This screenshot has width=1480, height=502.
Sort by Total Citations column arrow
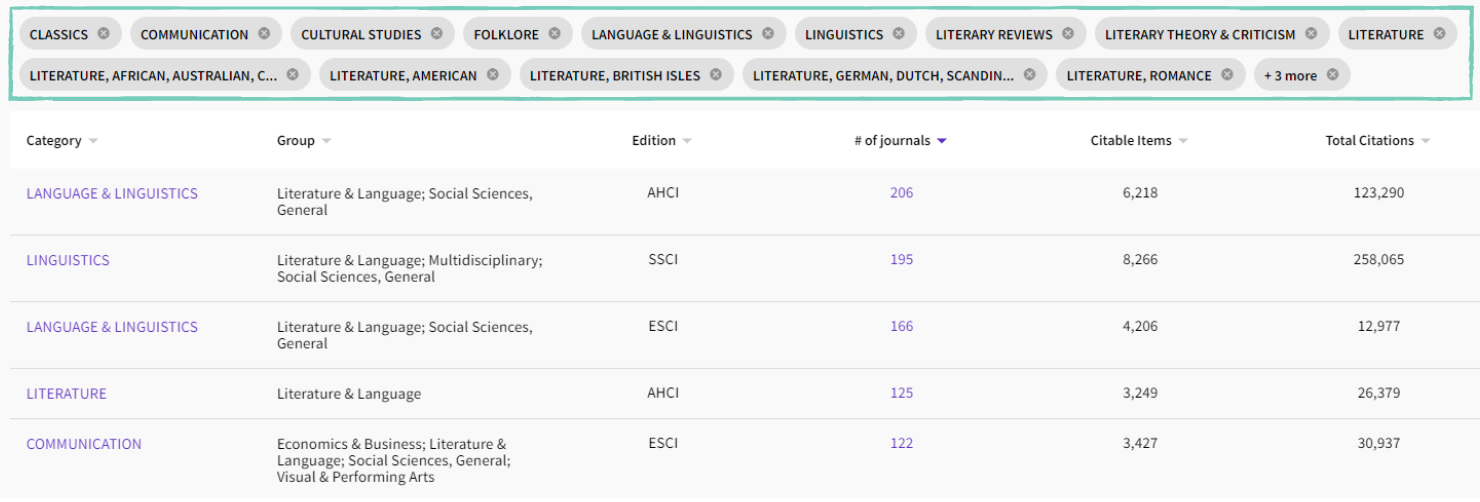tap(1425, 141)
